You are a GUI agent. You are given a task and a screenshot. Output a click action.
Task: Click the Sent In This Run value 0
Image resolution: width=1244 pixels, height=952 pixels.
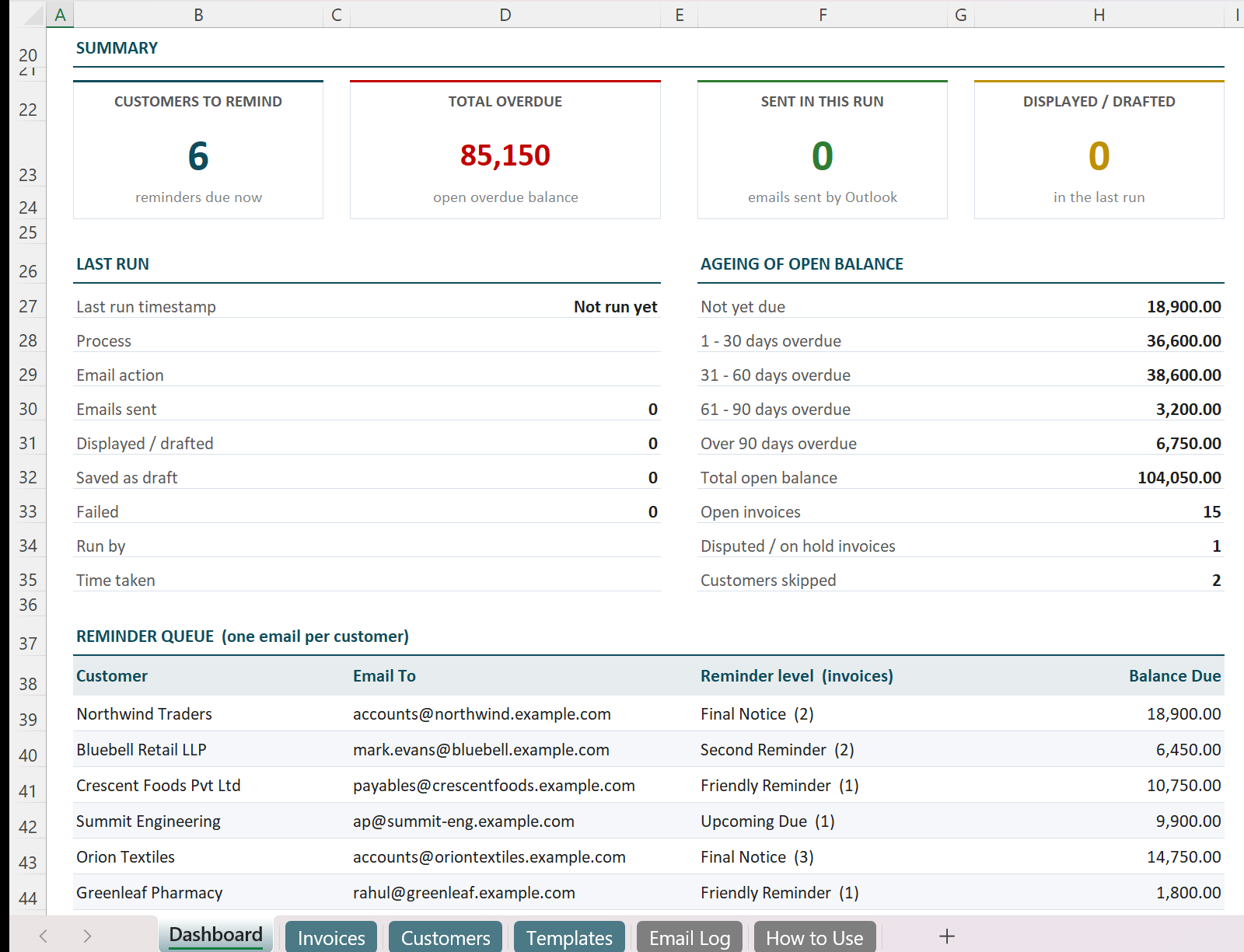pos(823,155)
